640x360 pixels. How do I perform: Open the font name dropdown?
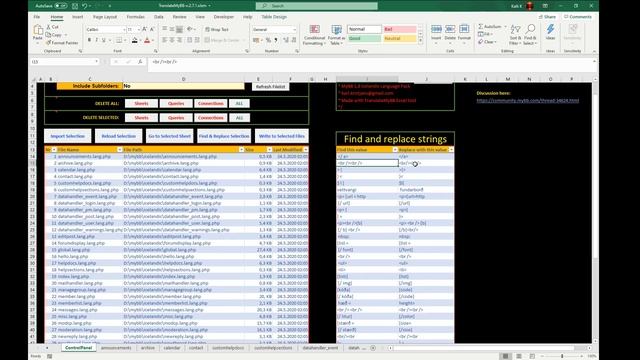tap(124, 29)
